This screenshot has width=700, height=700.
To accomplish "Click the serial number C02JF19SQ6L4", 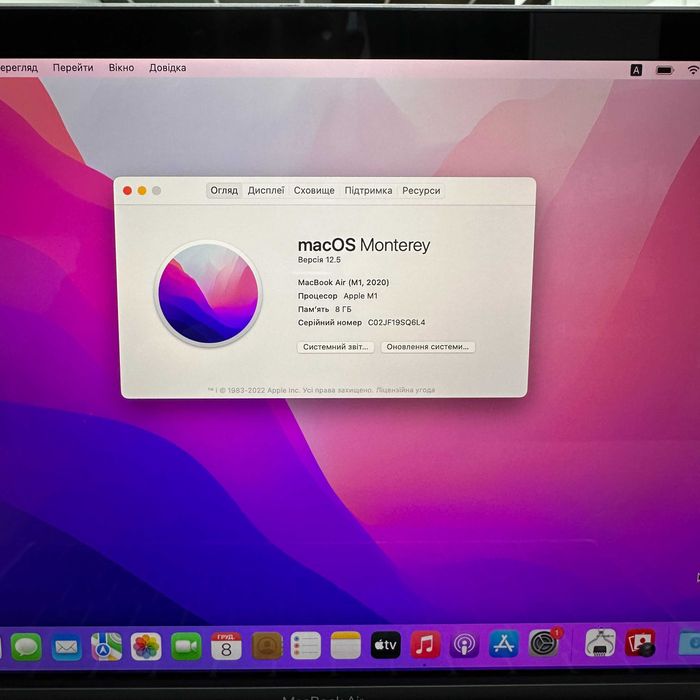I will pos(396,322).
